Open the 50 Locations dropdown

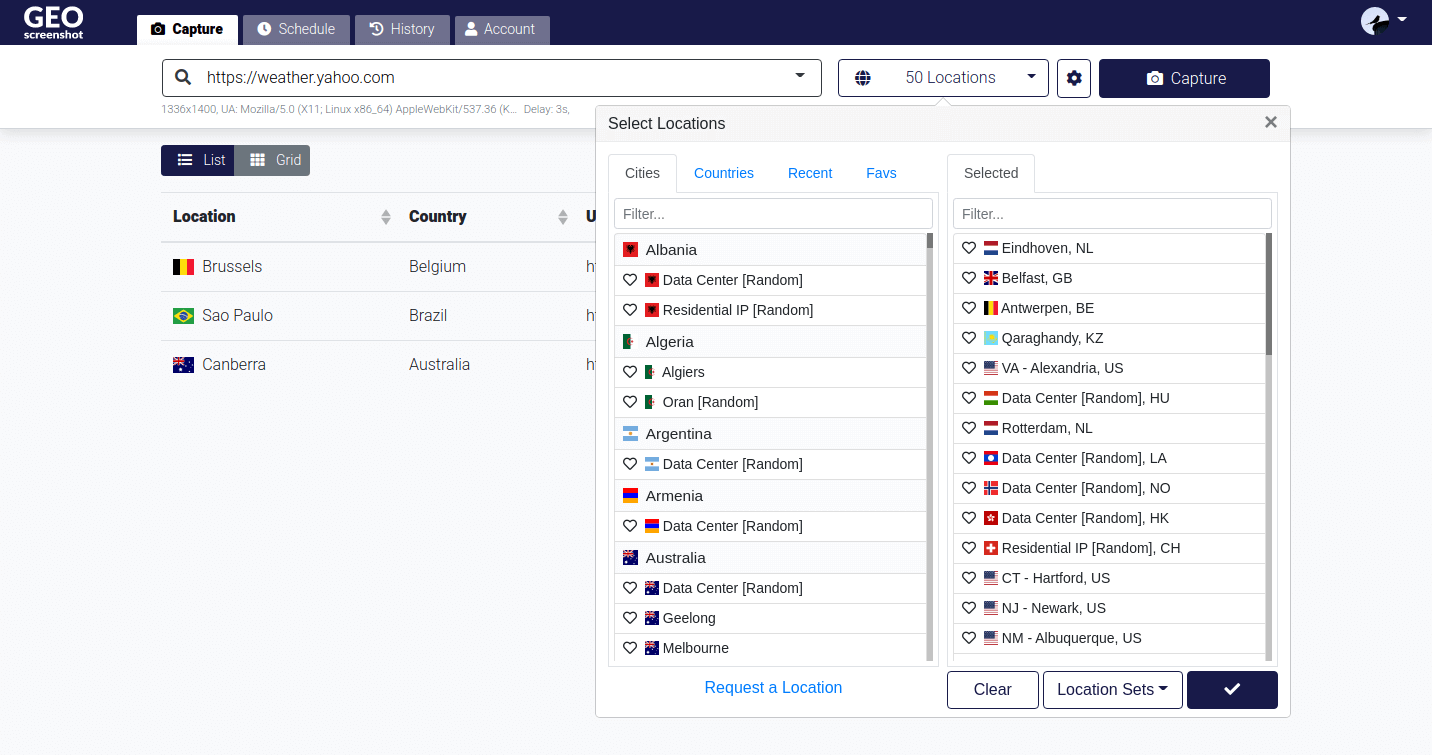pos(943,78)
